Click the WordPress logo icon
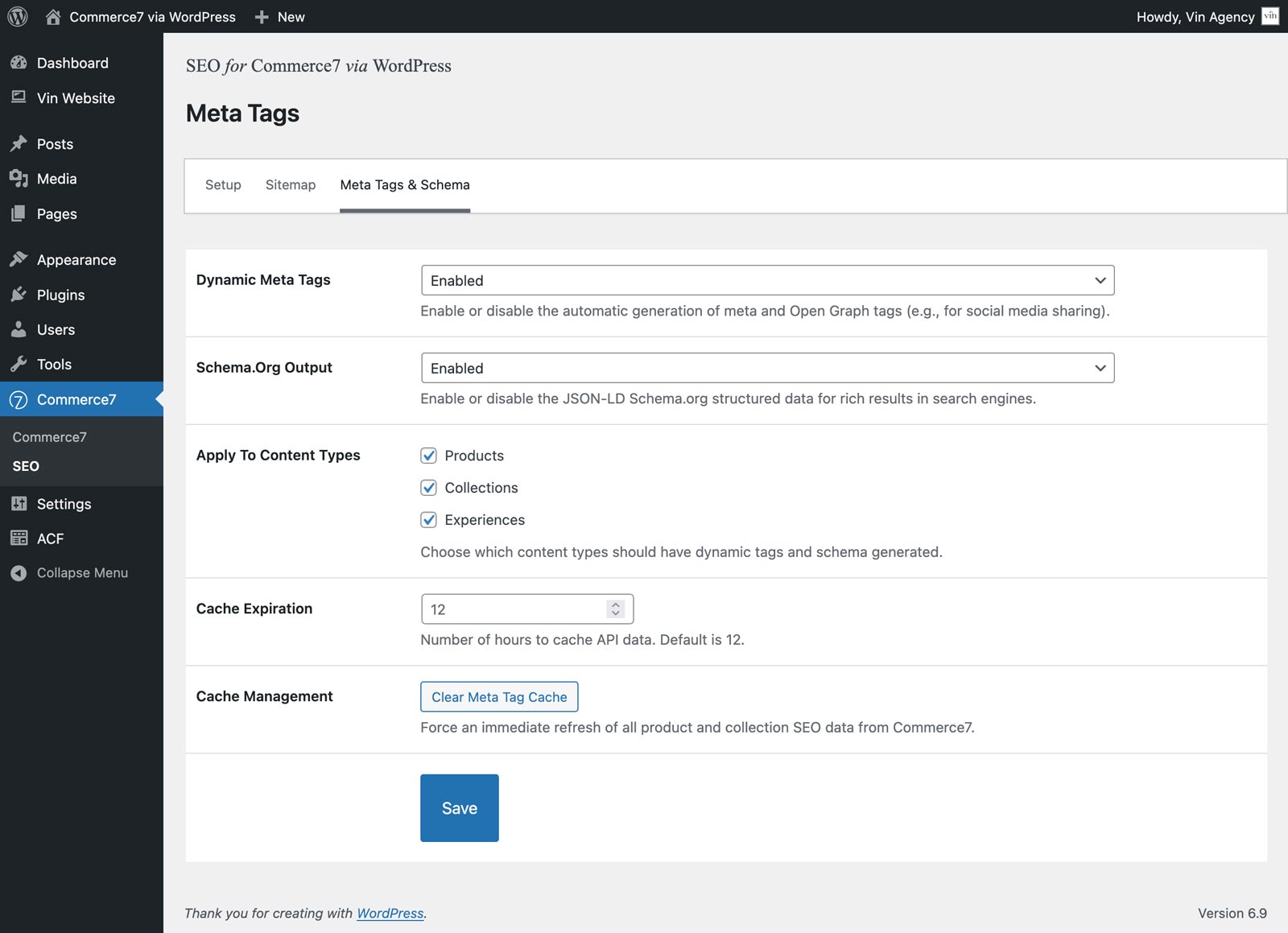Image resolution: width=1288 pixels, height=933 pixels. pyautogui.click(x=18, y=16)
